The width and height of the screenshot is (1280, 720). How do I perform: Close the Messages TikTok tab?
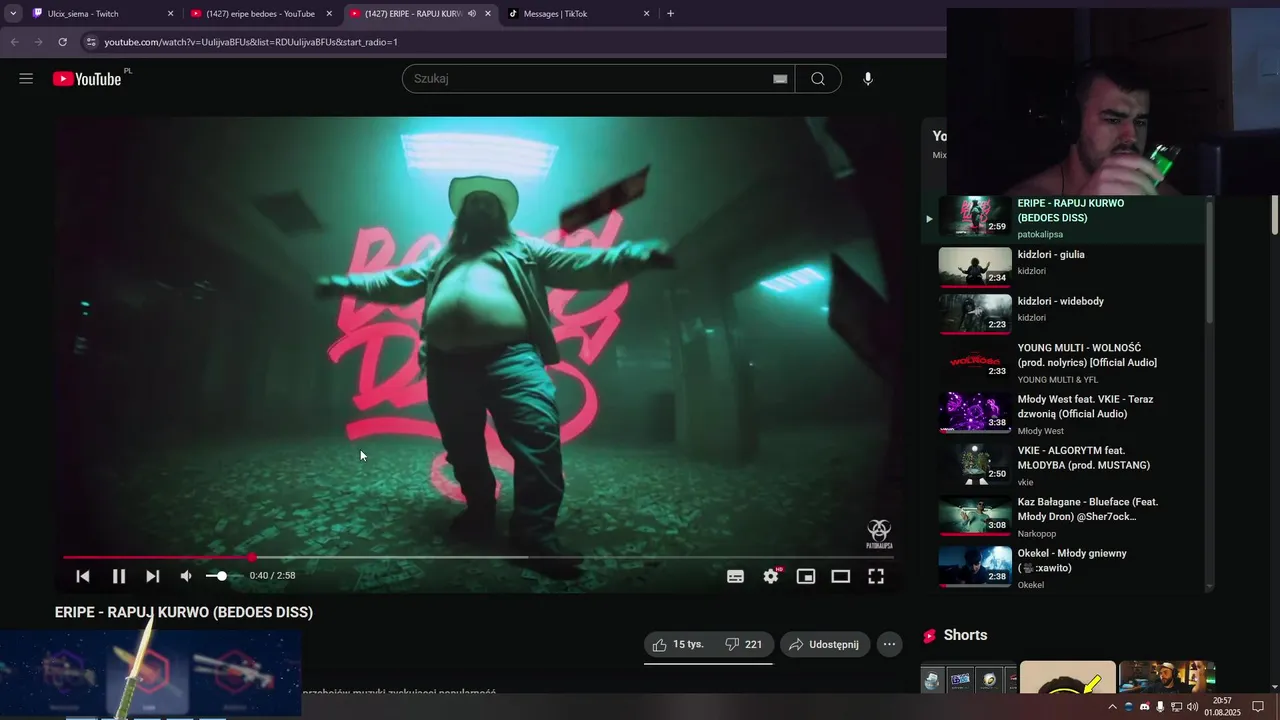(647, 14)
